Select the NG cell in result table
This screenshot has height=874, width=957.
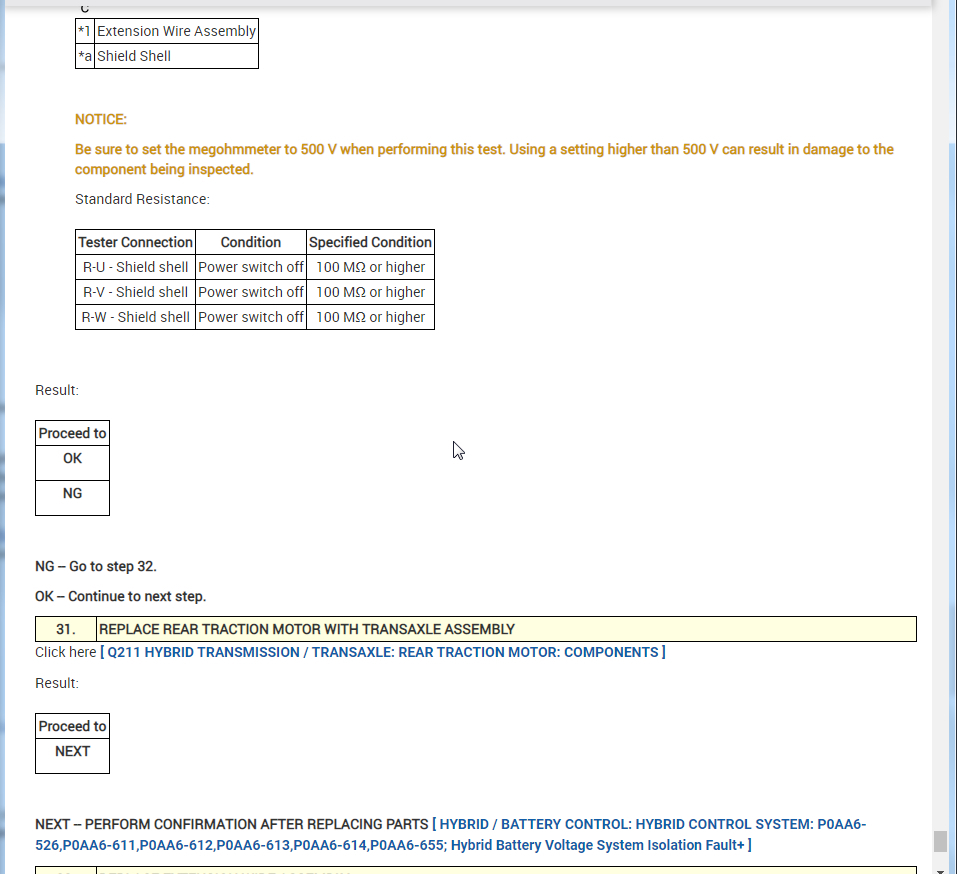click(x=73, y=497)
